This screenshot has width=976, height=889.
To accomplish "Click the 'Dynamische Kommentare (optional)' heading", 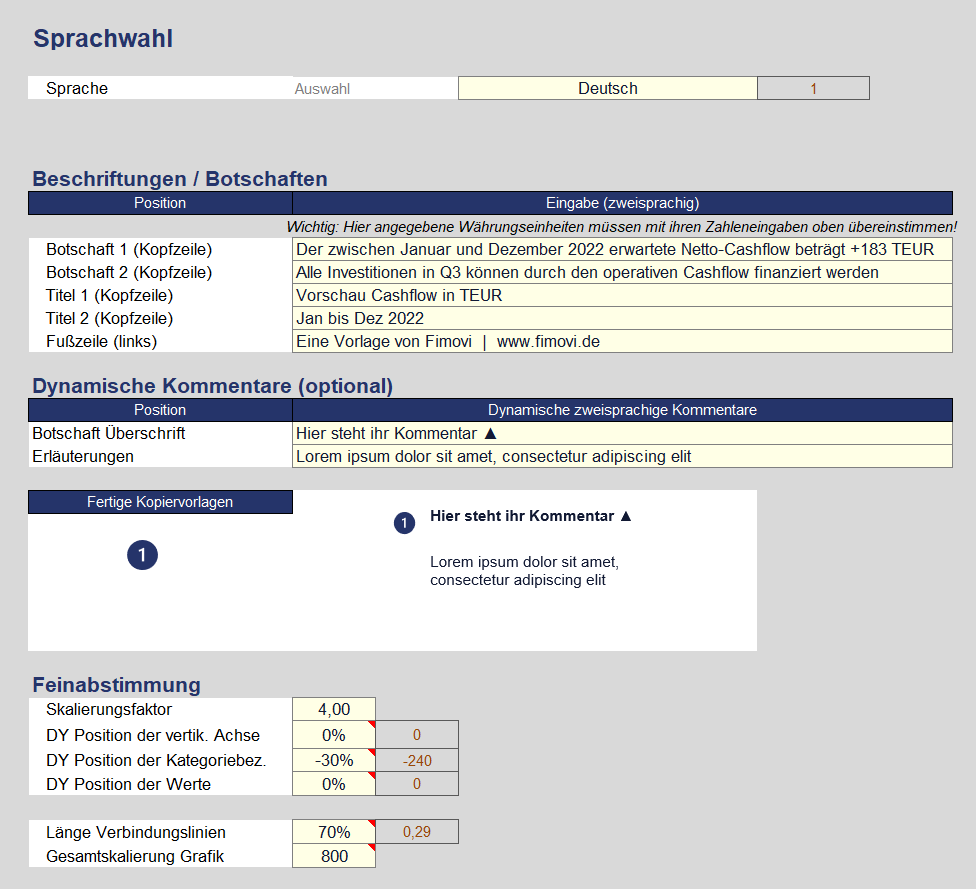I will point(212,386).
